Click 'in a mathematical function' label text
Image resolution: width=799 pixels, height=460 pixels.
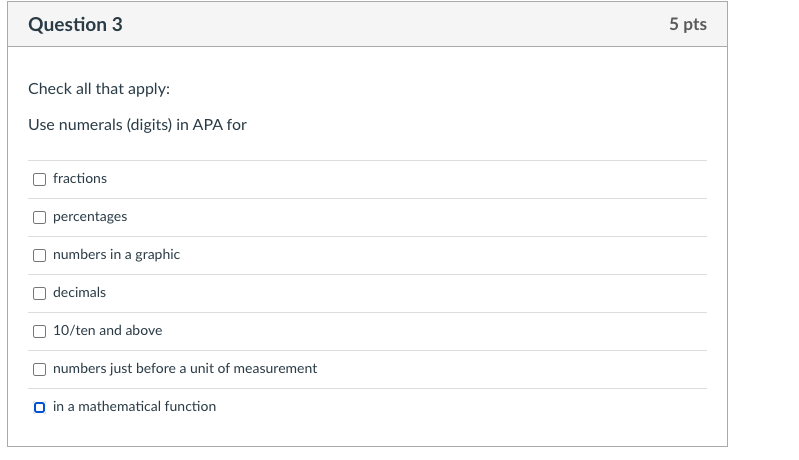click(x=135, y=407)
